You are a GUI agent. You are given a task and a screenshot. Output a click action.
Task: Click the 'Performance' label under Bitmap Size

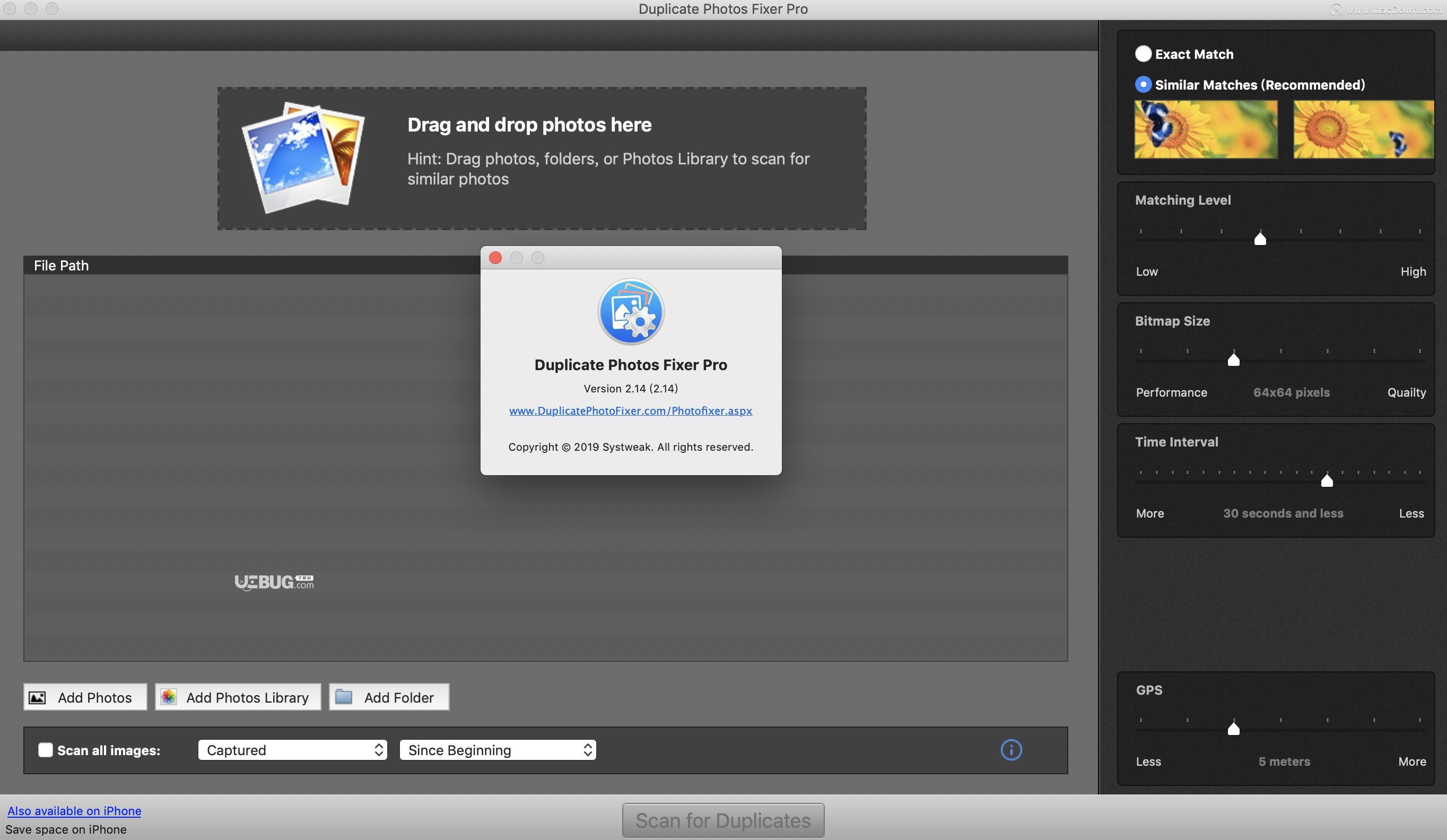click(x=1171, y=392)
